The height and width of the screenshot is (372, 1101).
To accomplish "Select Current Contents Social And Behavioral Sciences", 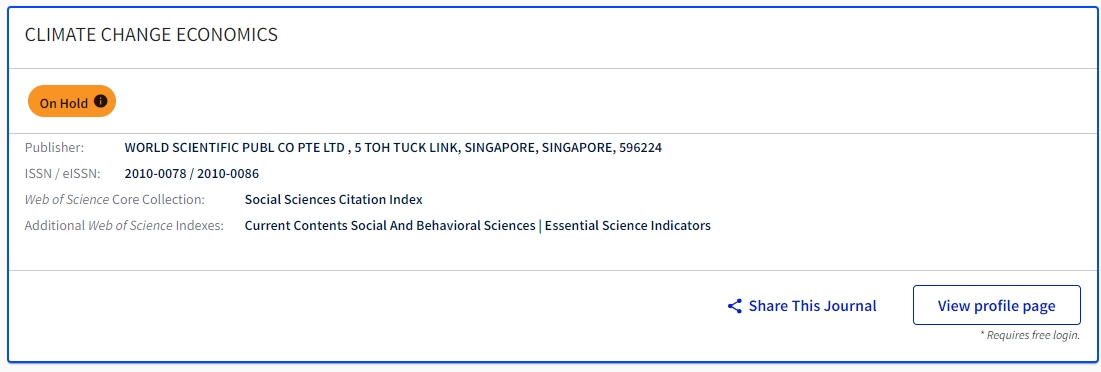I will 390,225.
